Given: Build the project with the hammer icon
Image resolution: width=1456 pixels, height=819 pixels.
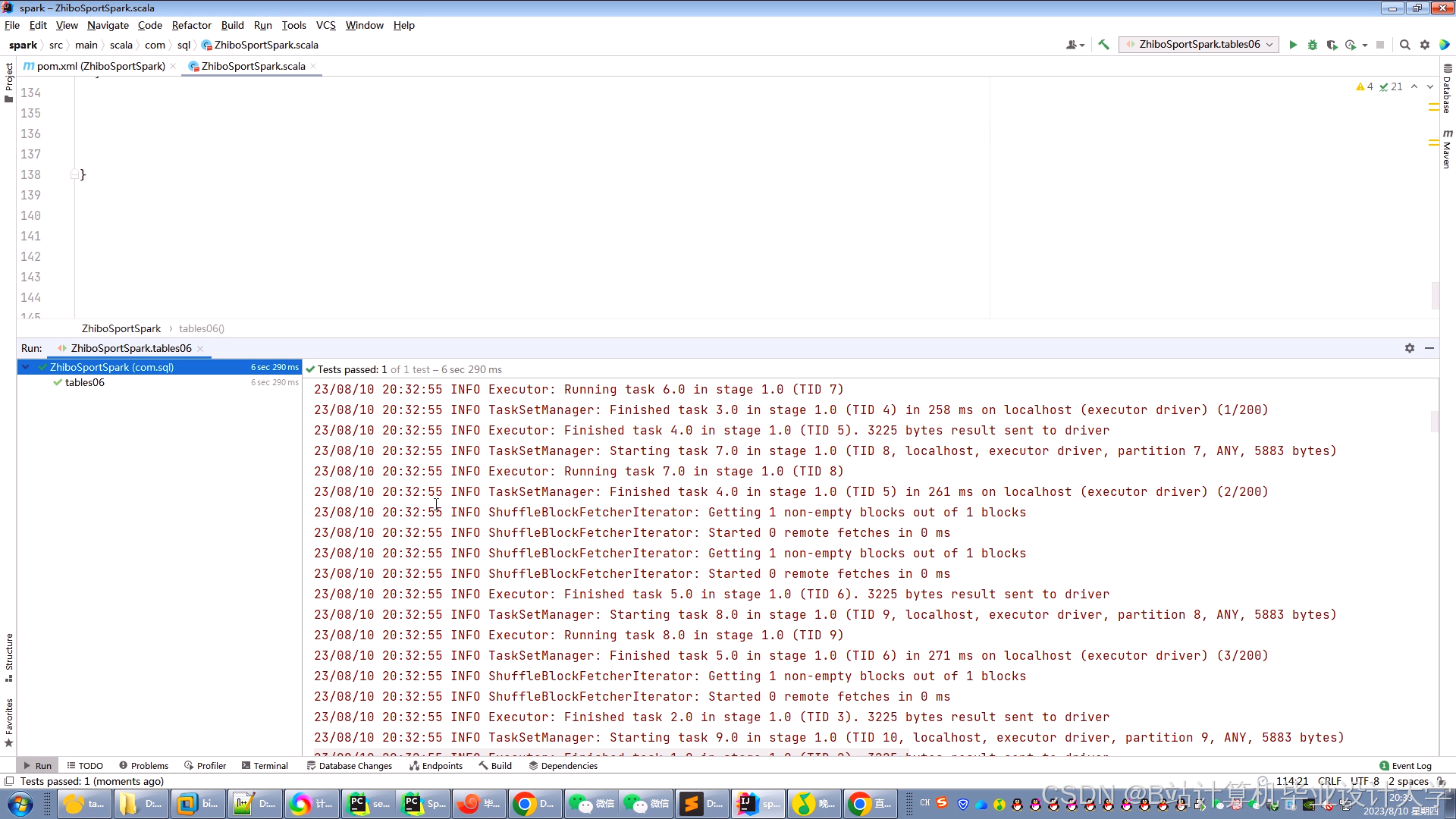Looking at the screenshot, I should [x=1104, y=45].
